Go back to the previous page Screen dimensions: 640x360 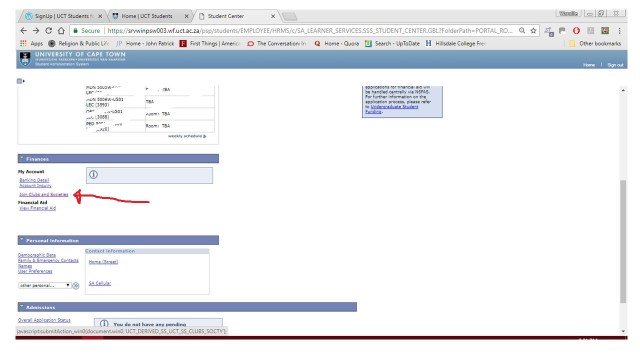pyautogui.click(x=23, y=31)
